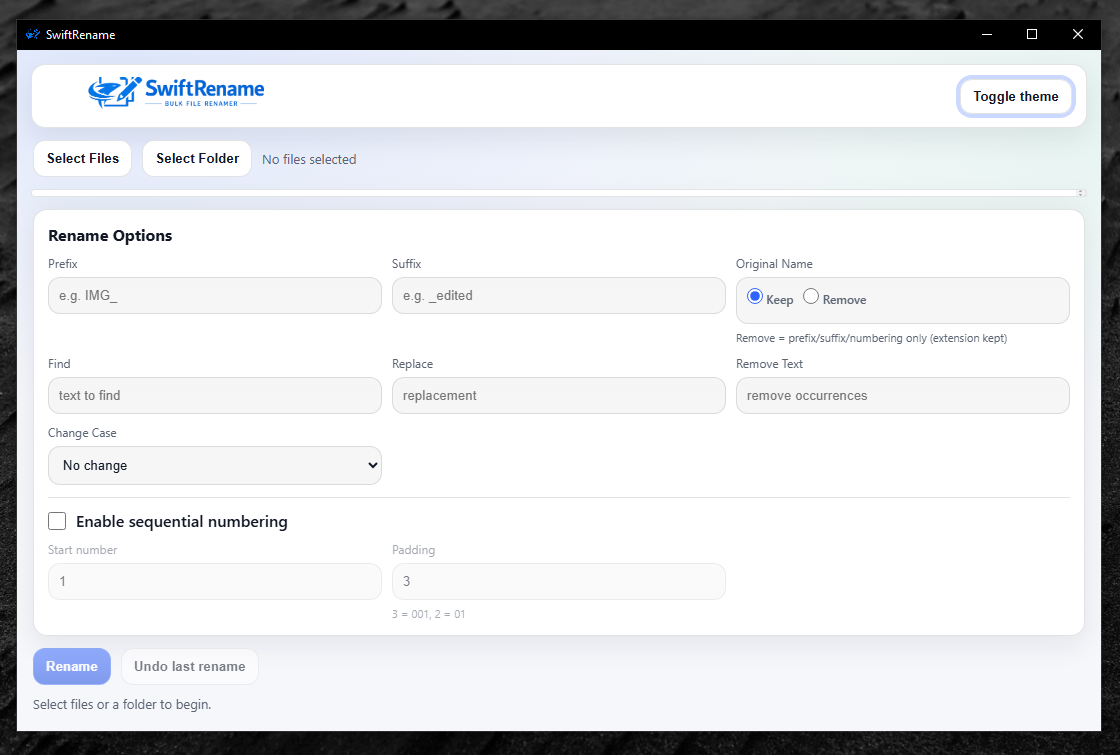Toggle the application theme
This screenshot has width=1120, height=755.
point(1015,97)
